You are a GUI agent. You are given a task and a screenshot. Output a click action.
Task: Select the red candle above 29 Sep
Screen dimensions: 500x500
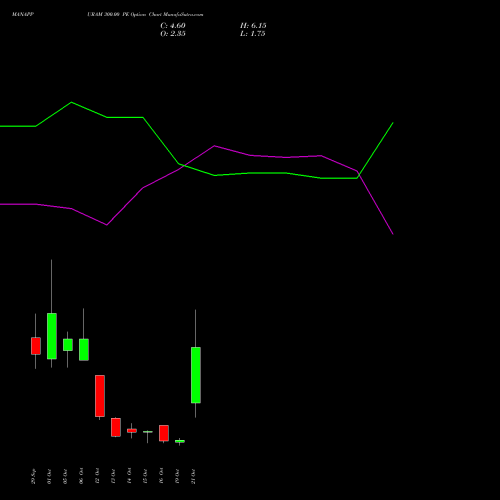[36, 346]
